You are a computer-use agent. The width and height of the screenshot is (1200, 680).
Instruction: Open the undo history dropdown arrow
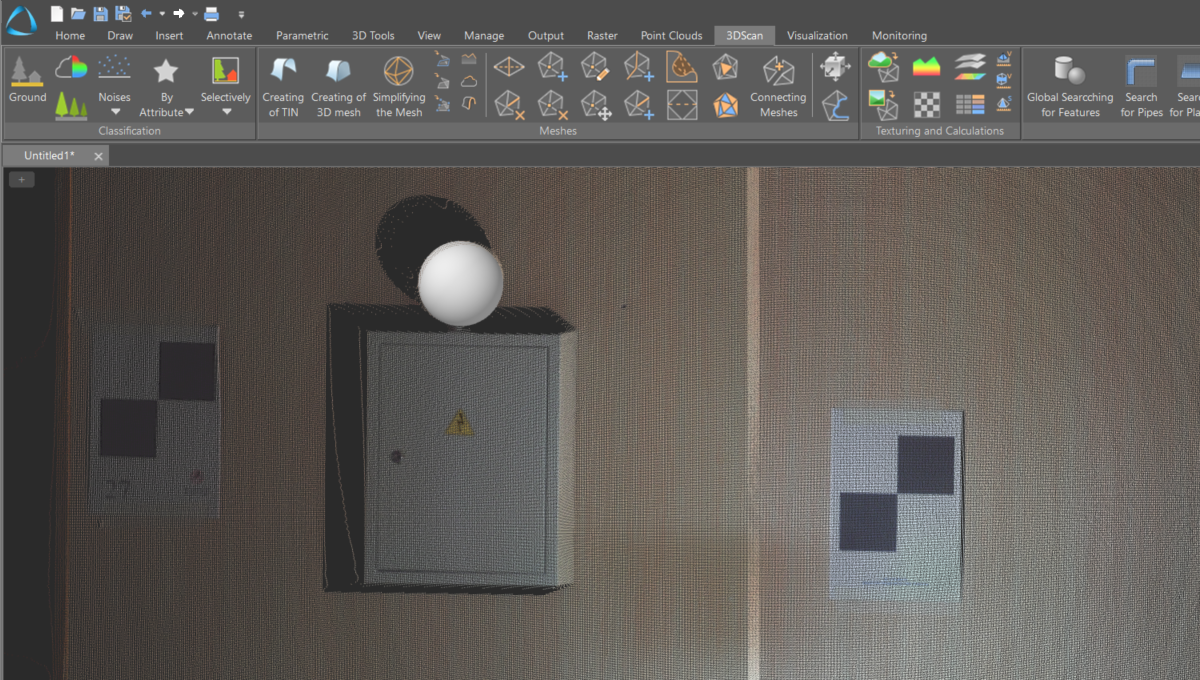pyautogui.click(x=162, y=14)
